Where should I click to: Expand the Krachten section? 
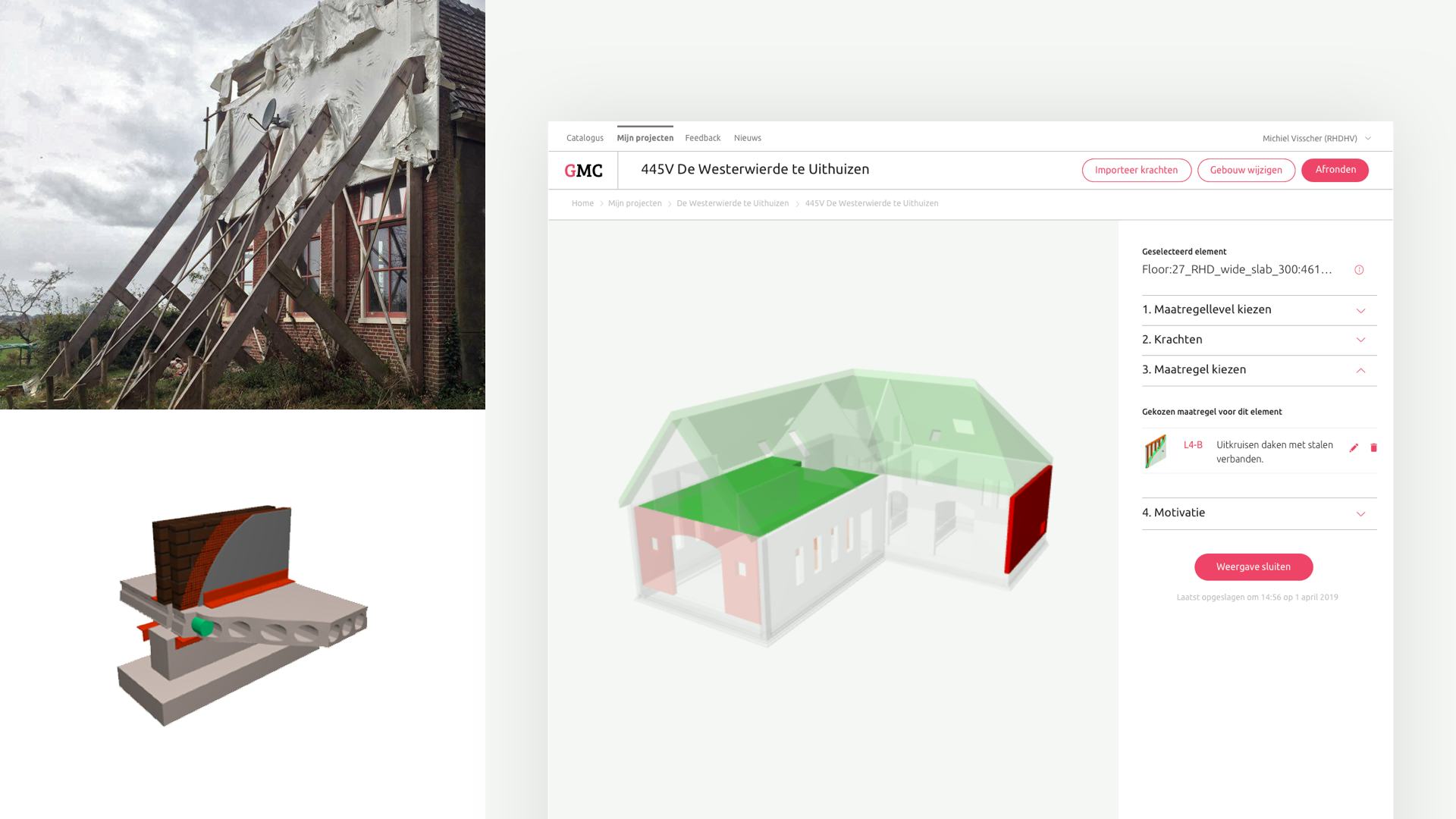[x=1259, y=340]
